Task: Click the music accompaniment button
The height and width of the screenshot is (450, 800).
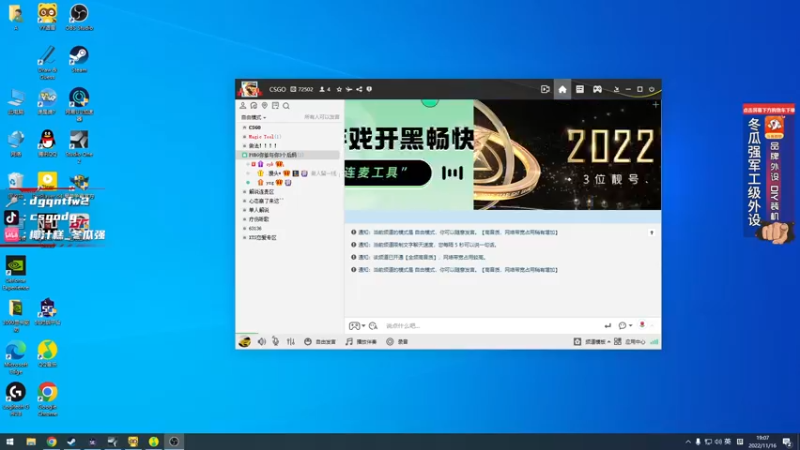Action: 361,342
